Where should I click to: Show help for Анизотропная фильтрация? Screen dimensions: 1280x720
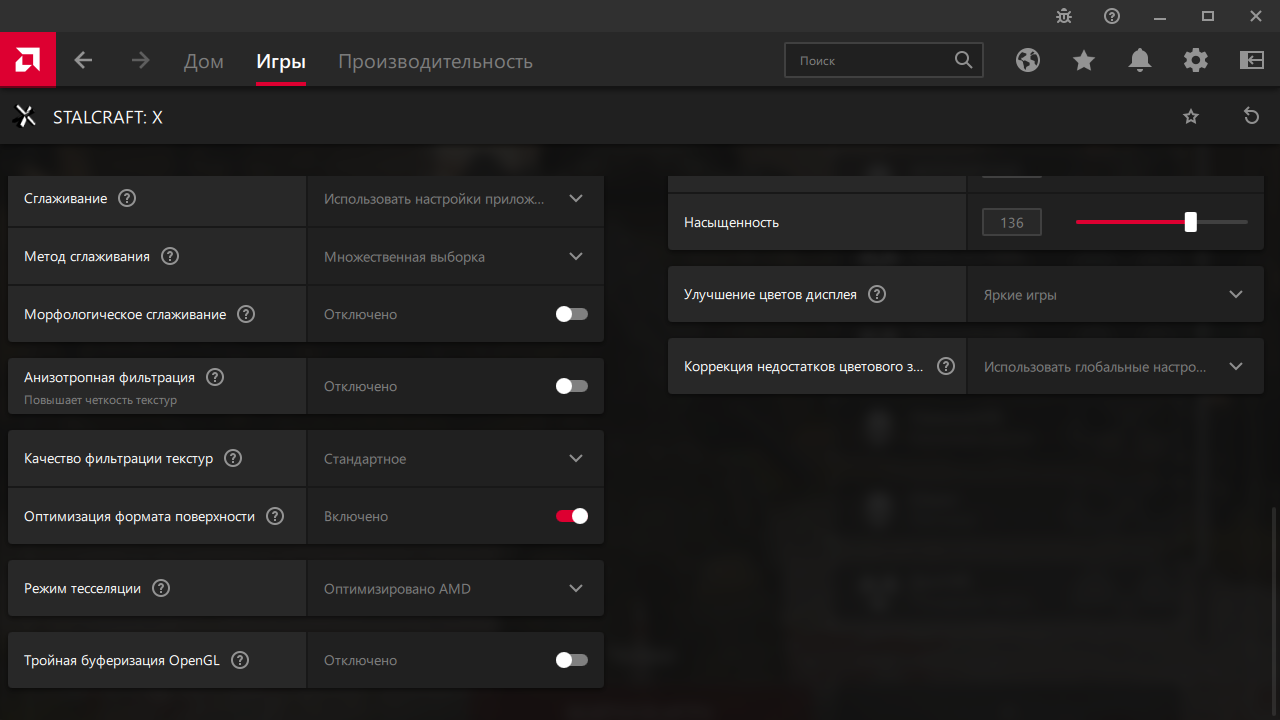(x=214, y=378)
